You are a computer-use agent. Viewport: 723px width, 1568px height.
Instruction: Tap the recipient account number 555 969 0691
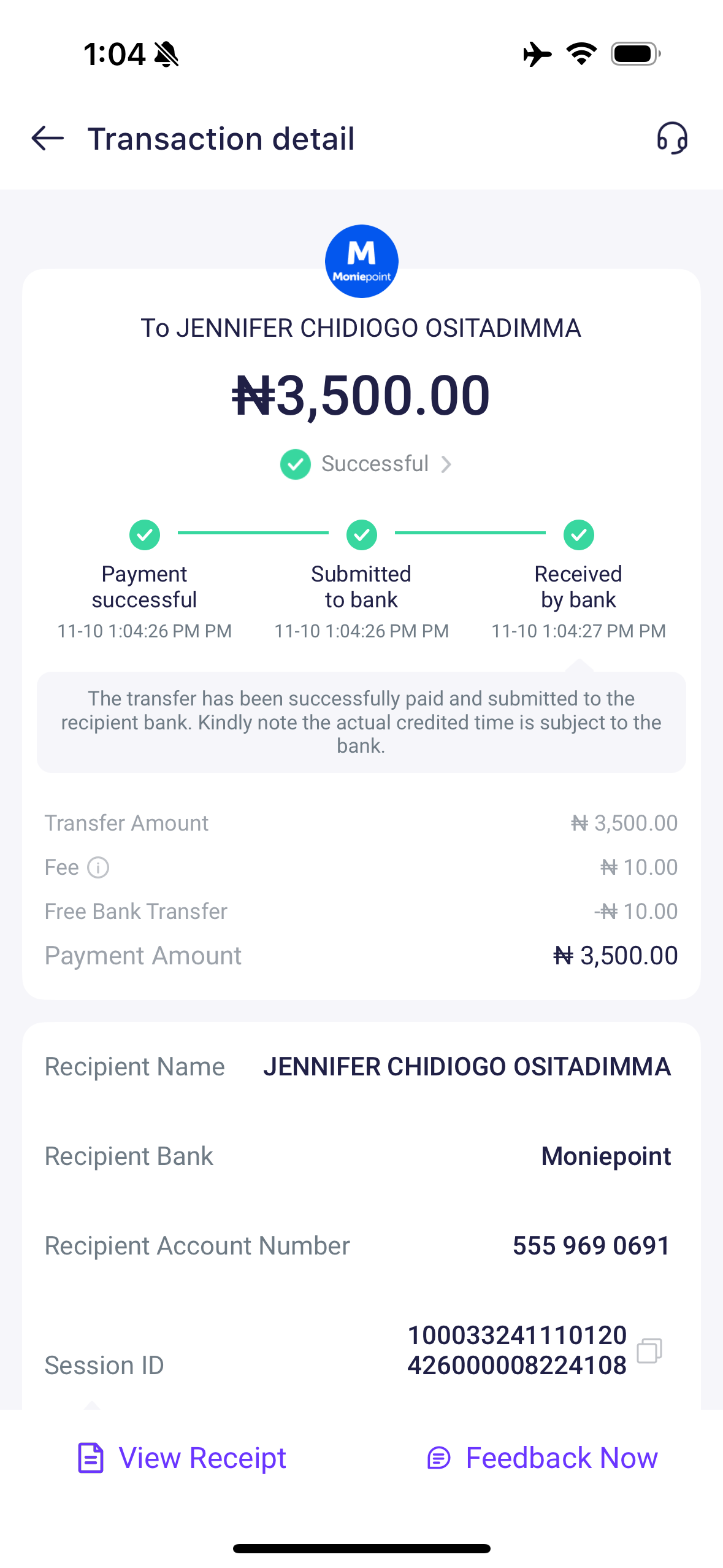click(x=591, y=1246)
